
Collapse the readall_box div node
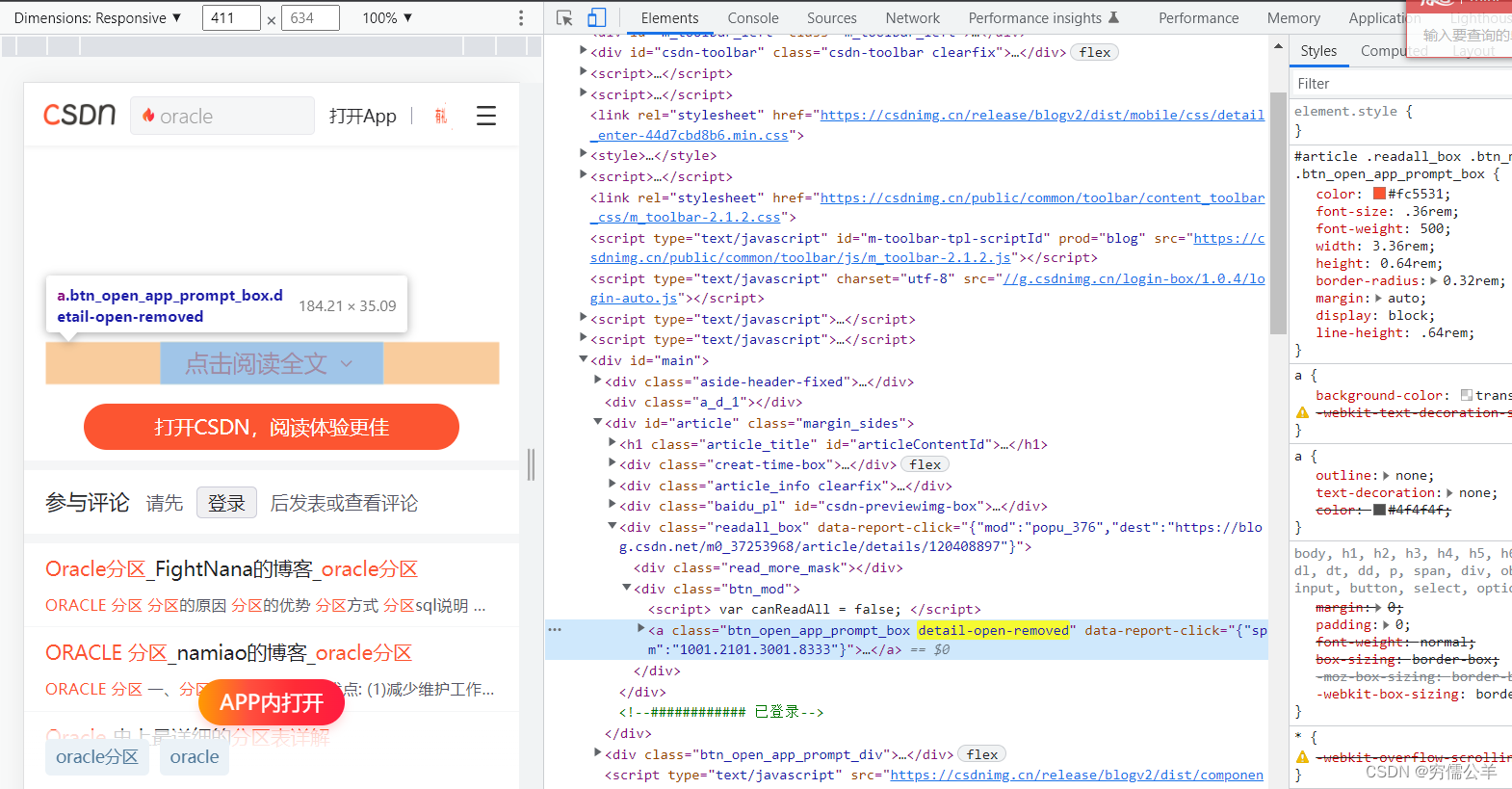pos(612,526)
